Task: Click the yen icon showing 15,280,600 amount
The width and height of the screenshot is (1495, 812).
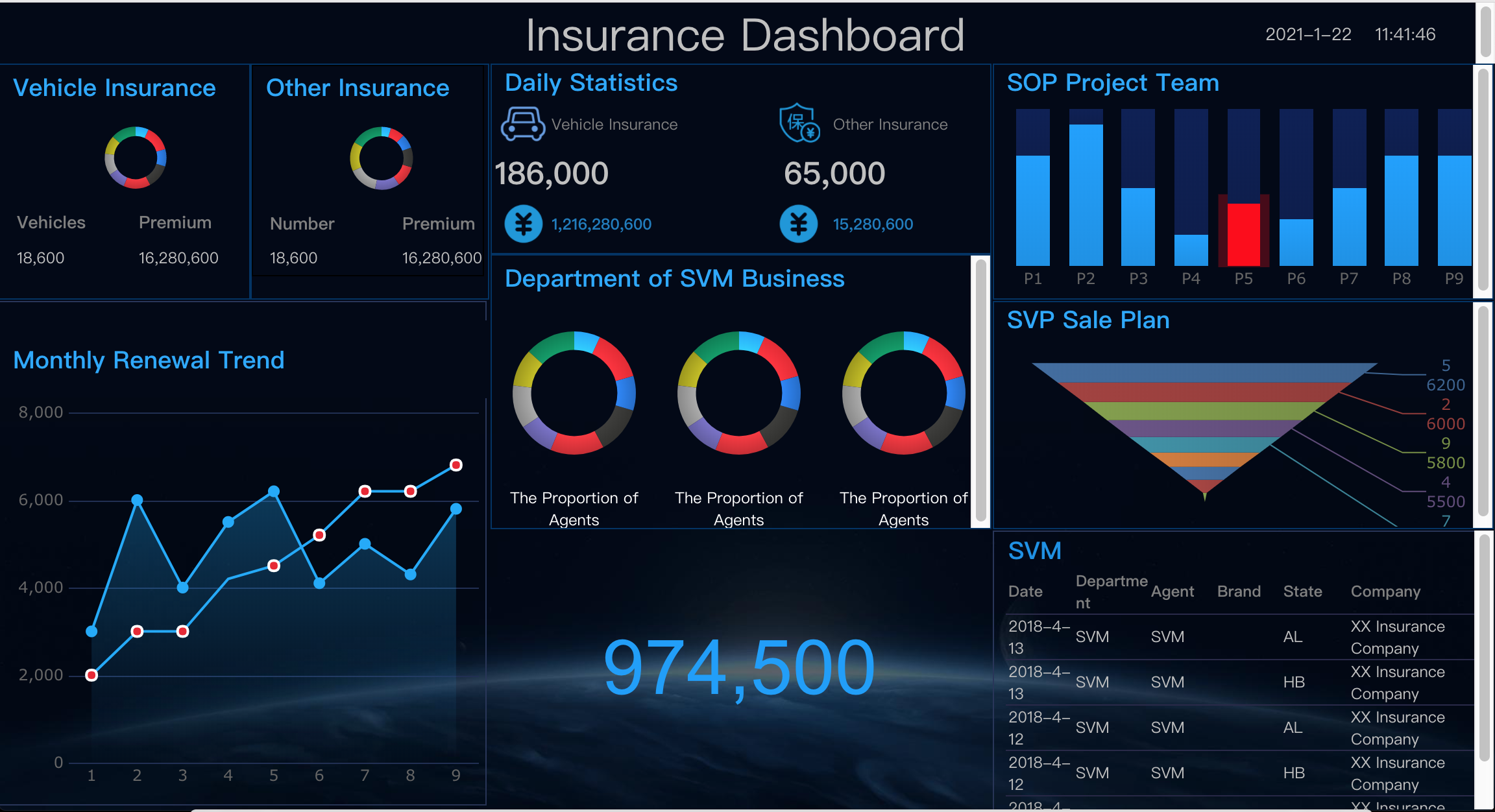Action: 799,224
